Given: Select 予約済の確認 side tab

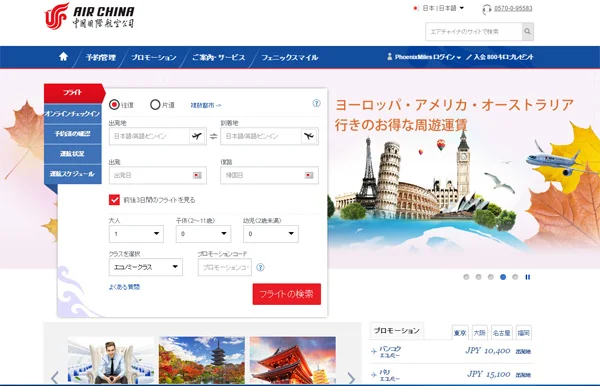Looking at the screenshot, I should (x=73, y=134).
